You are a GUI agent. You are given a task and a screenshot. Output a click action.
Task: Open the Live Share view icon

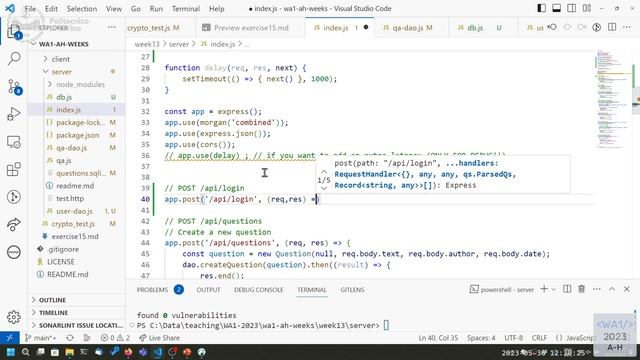14,224
